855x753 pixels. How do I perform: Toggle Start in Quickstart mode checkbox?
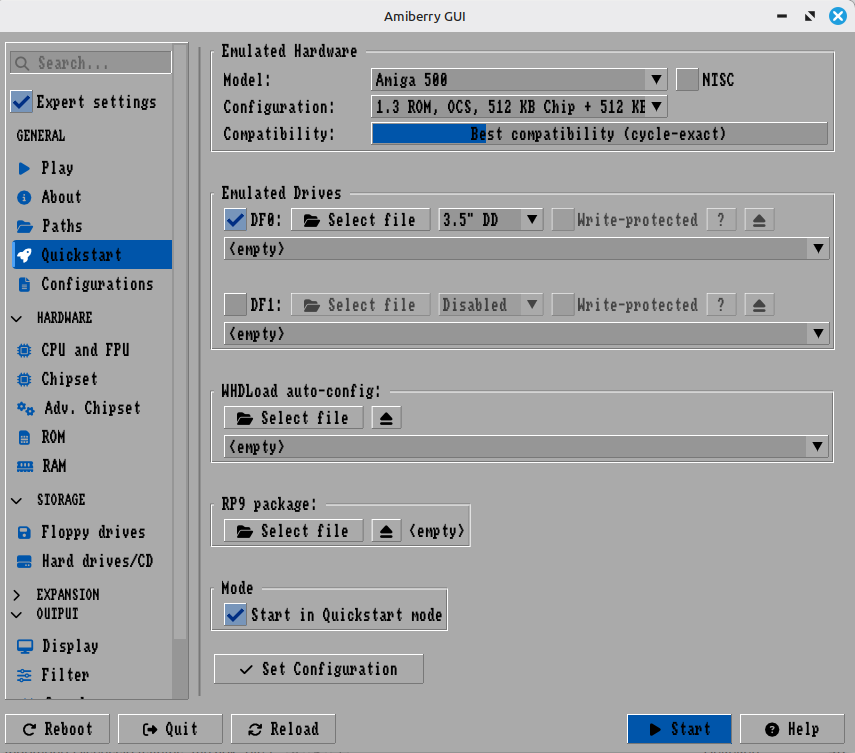[x=235, y=615]
